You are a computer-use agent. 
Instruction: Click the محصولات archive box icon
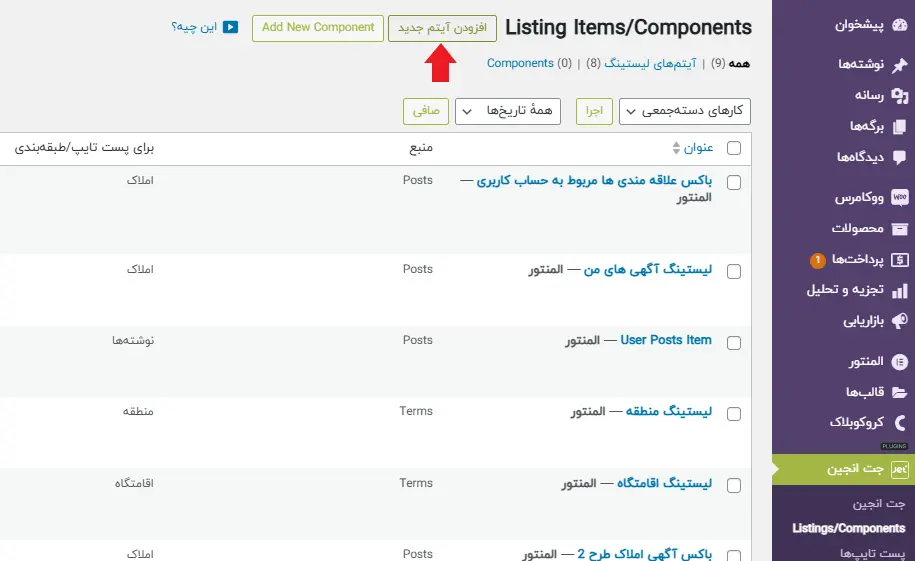(899, 228)
